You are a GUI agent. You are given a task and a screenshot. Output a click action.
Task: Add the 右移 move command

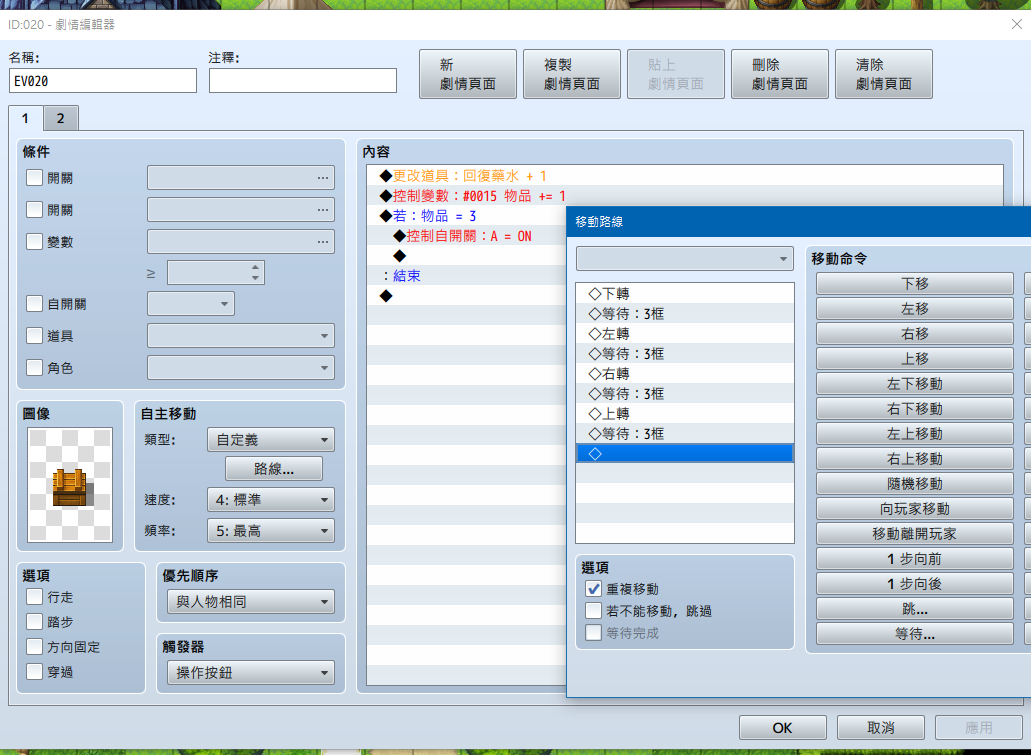[915, 333]
